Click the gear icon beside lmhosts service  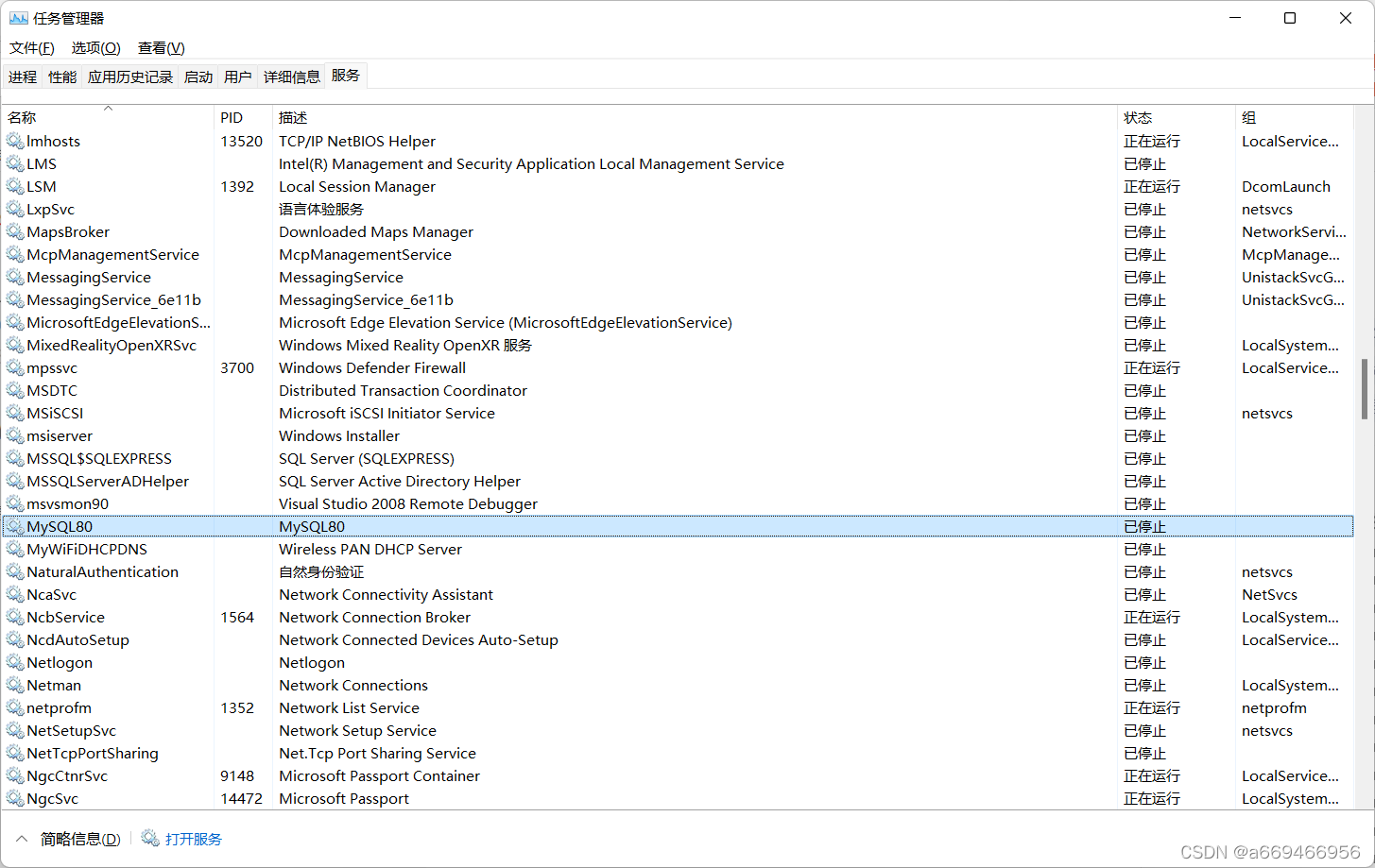(x=15, y=142)
